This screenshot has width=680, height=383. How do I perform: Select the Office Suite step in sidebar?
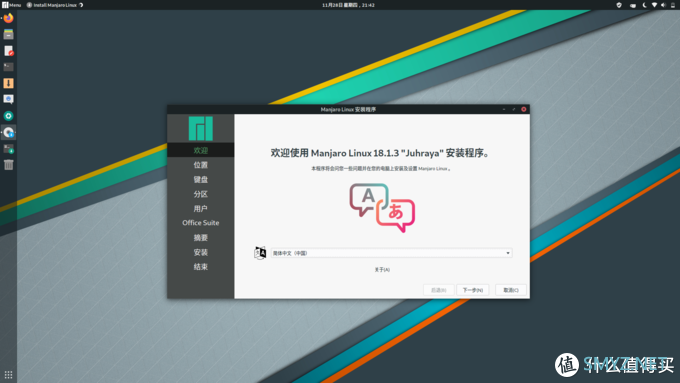point(200,223)
